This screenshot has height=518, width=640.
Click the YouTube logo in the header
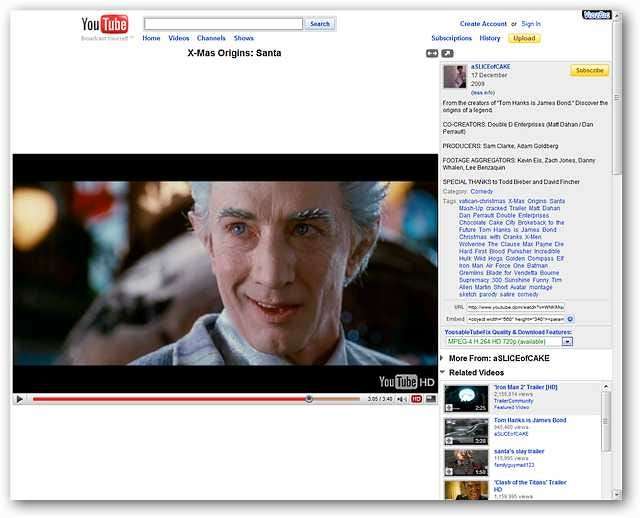click(105, 25)
